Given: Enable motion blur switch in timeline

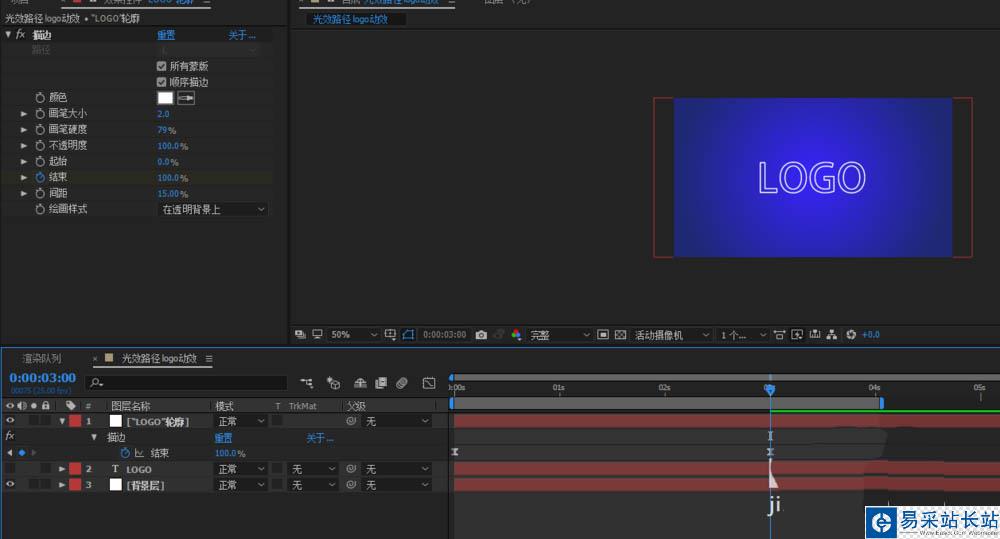Looking at the screenshot, I should click(402, 383).
